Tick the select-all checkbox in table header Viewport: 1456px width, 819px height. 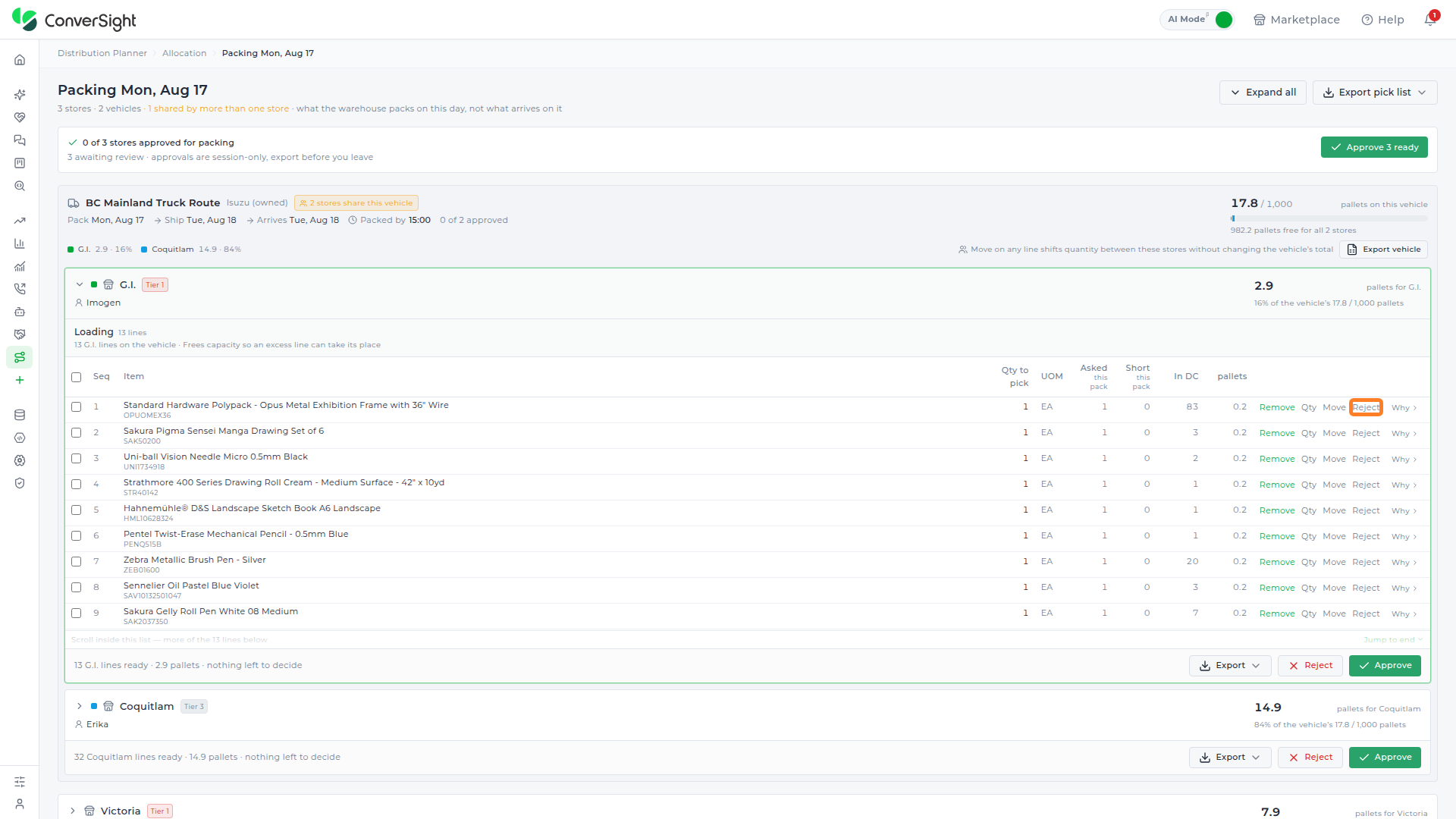77,377
